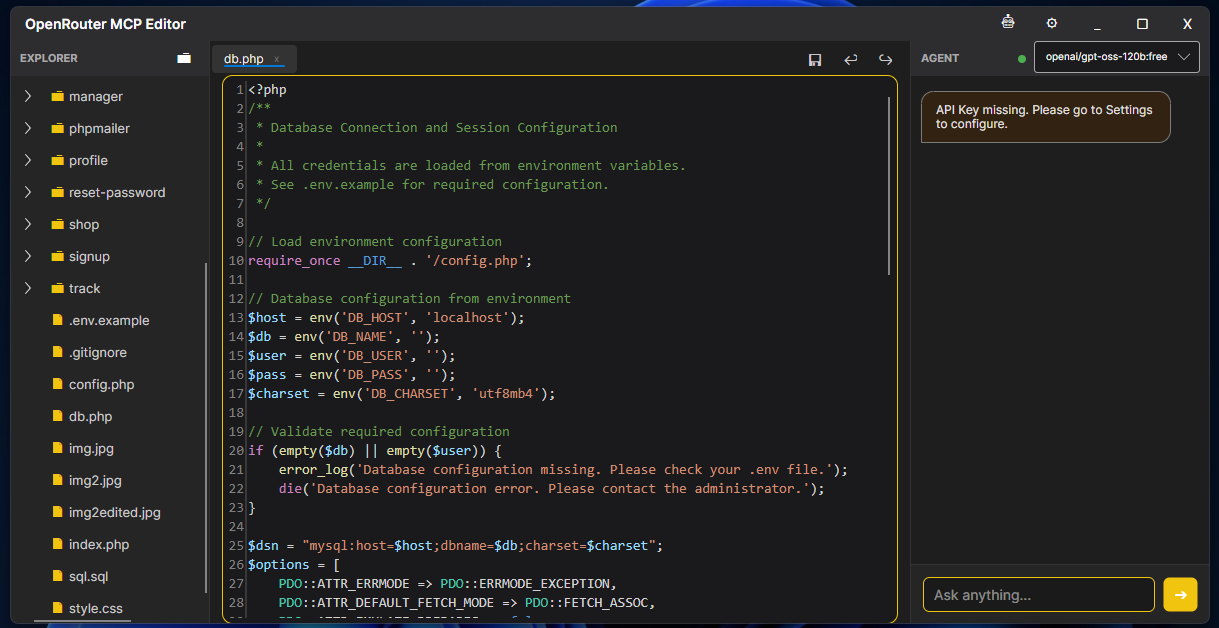Viewport: 1219px width, 628px height.
Task: Save db.php using the floppy disk icon
Action: 814,59
